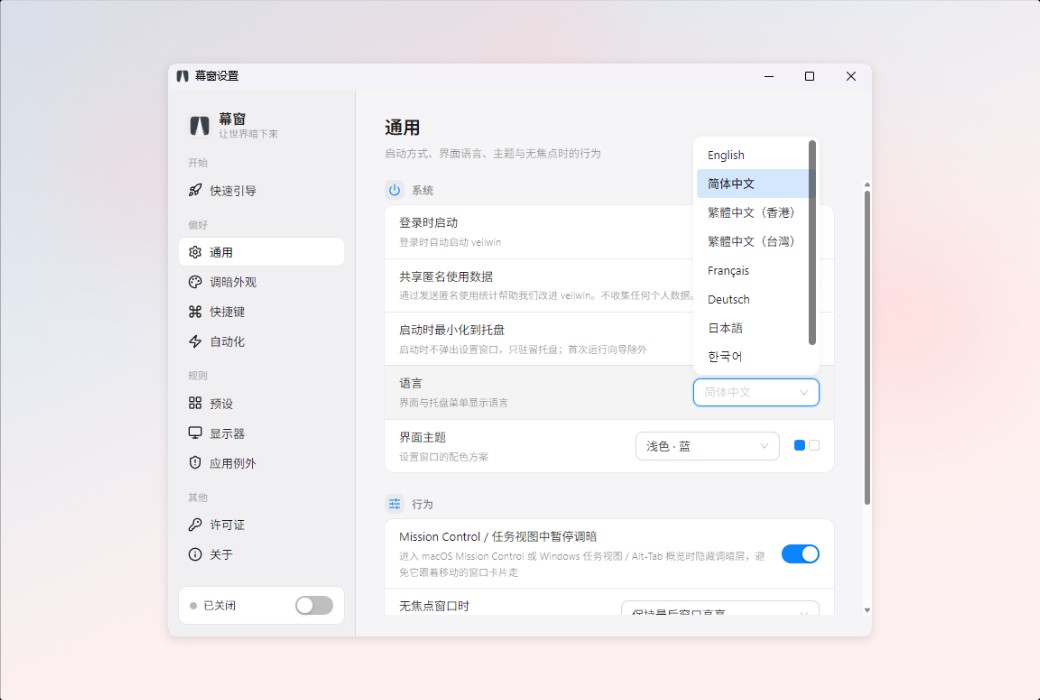Viewport: 1040px width, 700px height.
Task: Open the 快捷键 settings page
Action: pos(261,312)
